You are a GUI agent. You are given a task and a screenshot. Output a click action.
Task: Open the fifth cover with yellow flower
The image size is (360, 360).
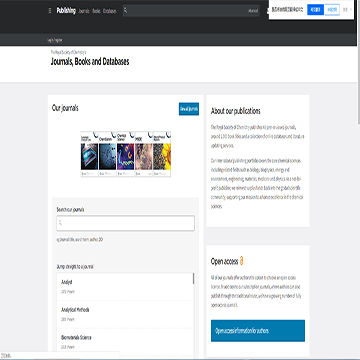pyautogui.click(x=162, y=154)
